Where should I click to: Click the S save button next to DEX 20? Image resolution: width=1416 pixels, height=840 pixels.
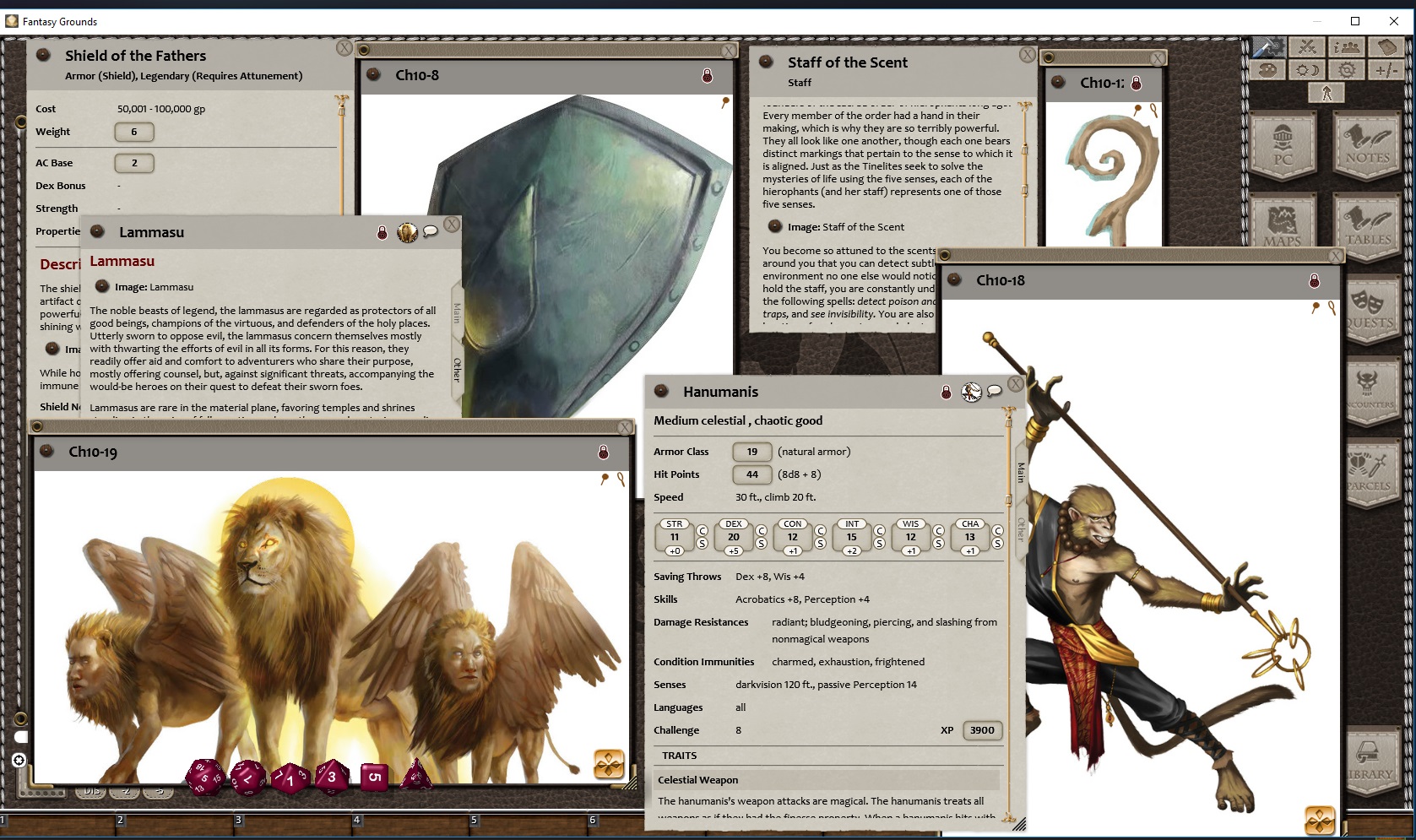pos(762,544)
